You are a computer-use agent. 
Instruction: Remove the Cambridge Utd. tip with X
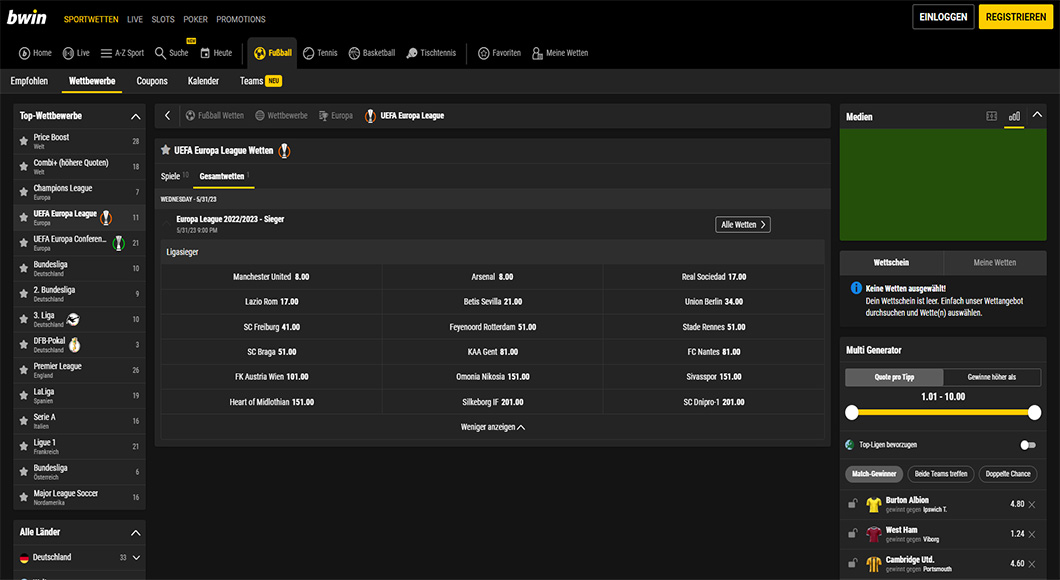1032,564
